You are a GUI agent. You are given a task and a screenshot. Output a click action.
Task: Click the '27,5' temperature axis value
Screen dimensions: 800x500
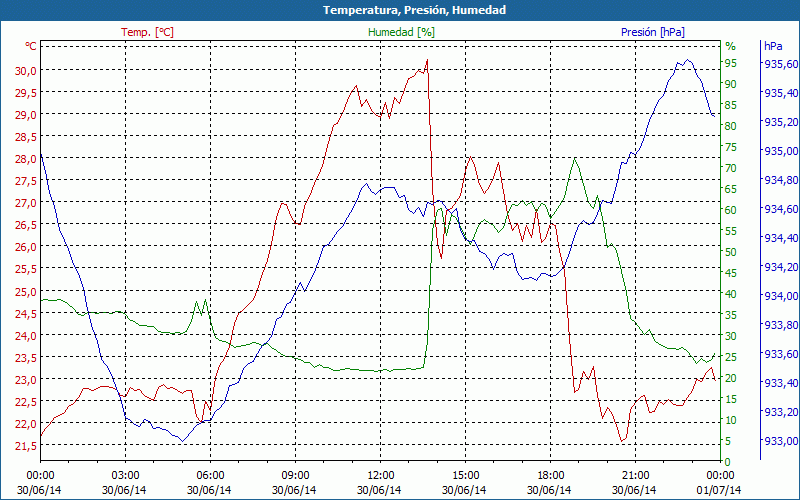tap(25, 181)
